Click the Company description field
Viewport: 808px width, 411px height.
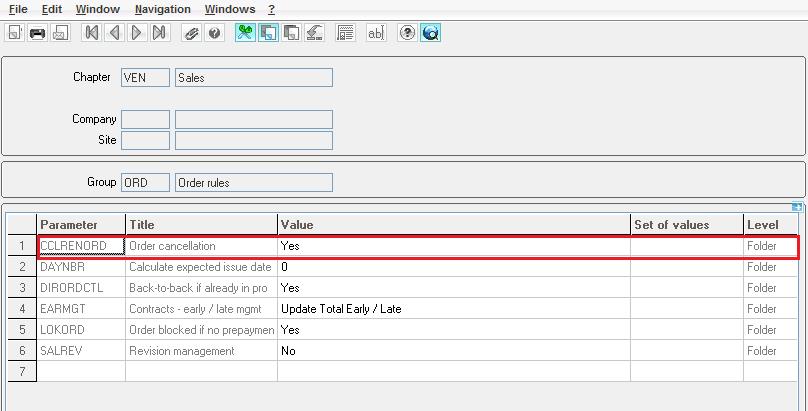pos(254,119)
